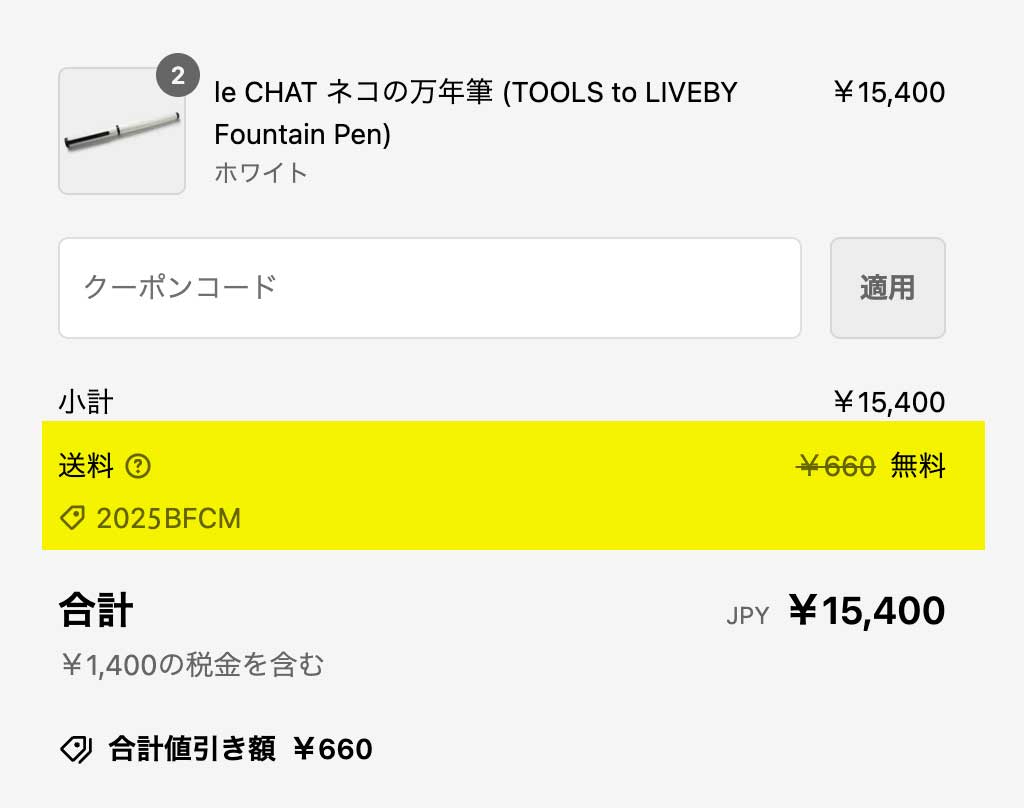Click the 合計値引き額 ¥660 discount text
The width and height of the screenshot is (1024, 808).
tap(240, 749)
